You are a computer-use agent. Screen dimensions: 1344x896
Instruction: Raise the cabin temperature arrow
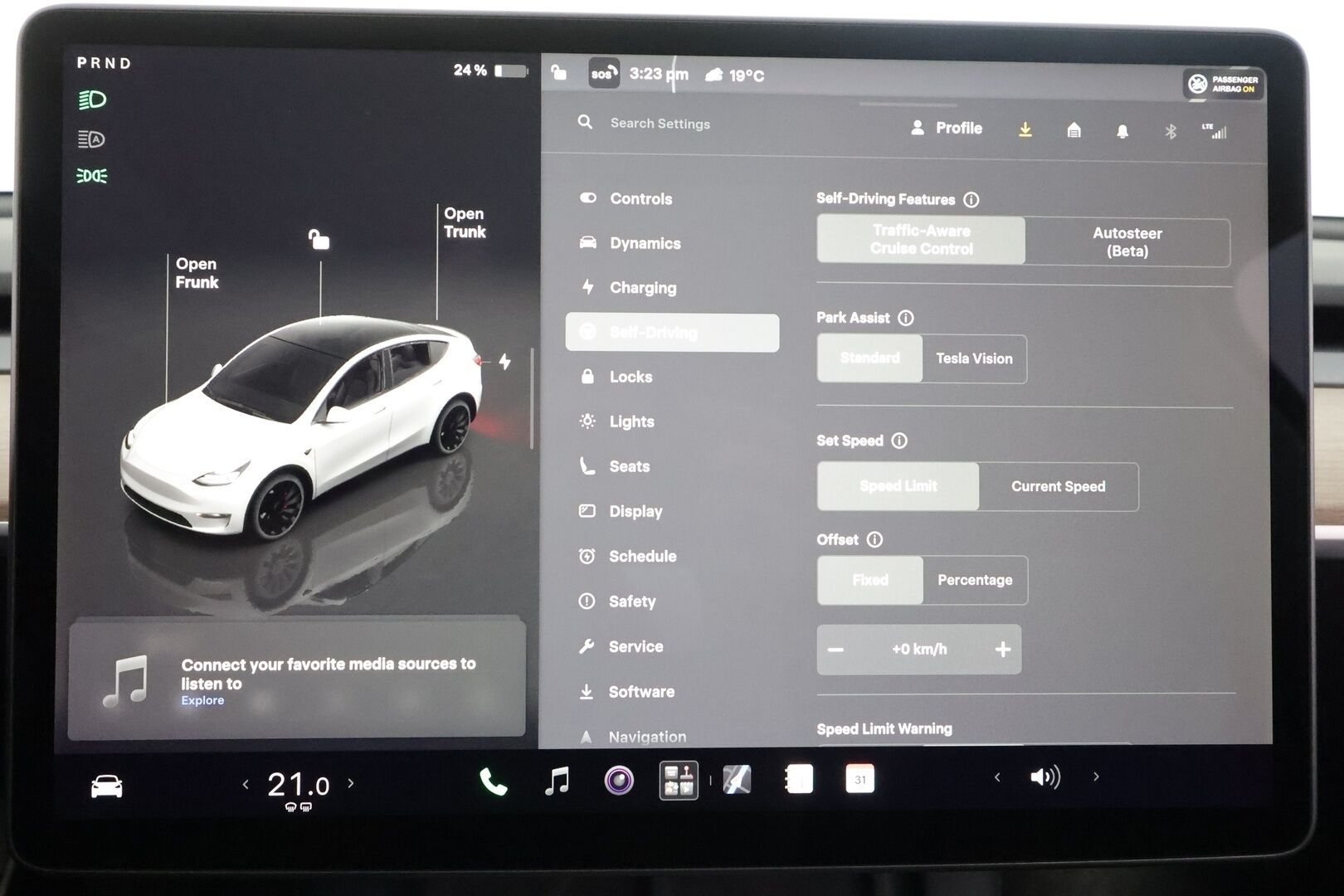point(351,782)
